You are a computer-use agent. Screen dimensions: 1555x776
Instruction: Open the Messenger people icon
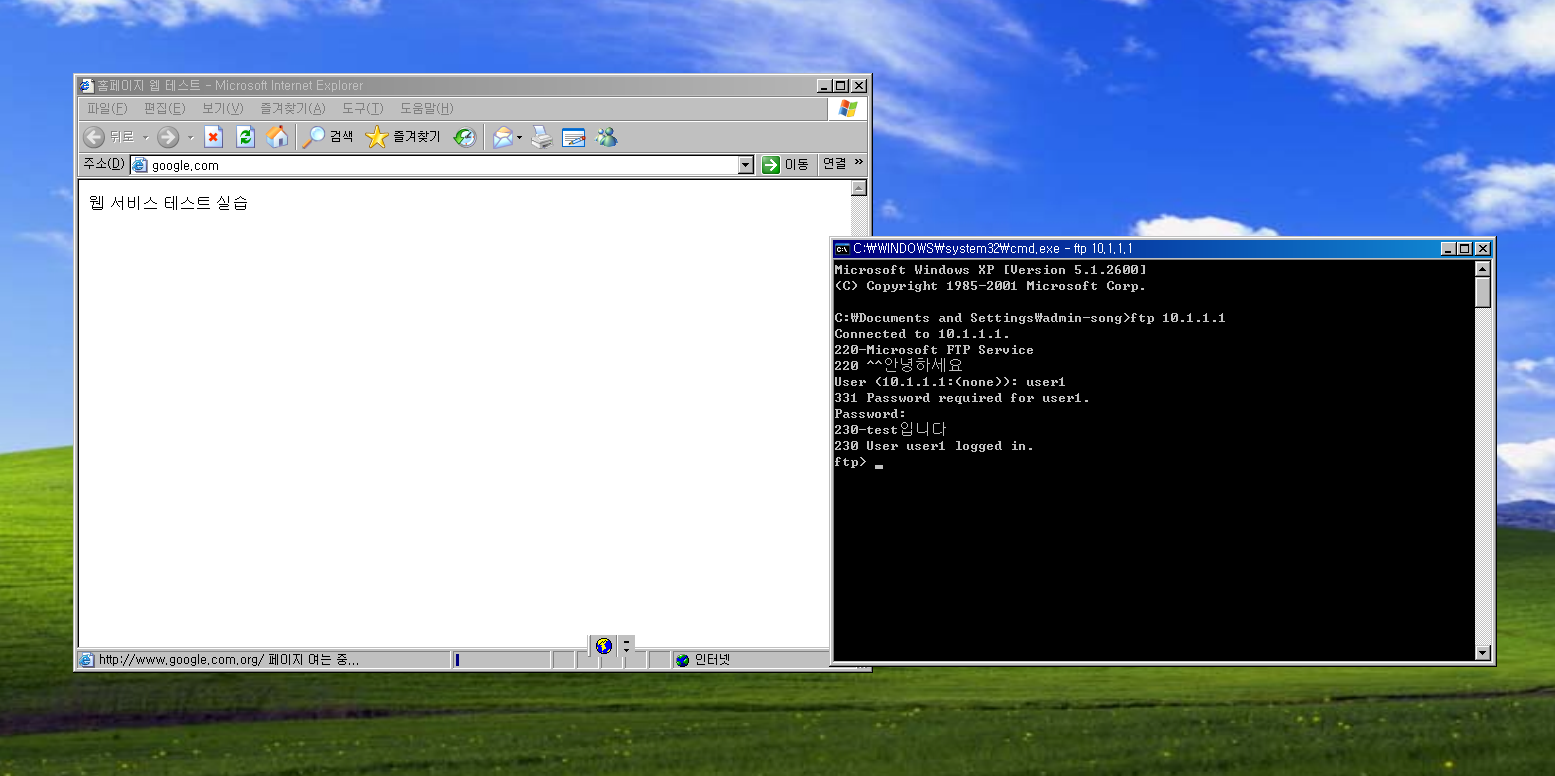(606, 137)
